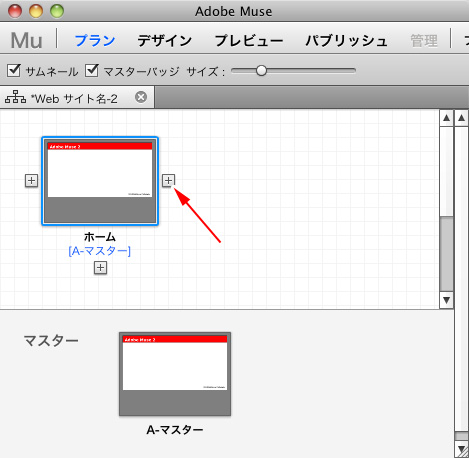Switch to プラン mode
469x458 pixels.
pyautogui.click(x=95, y=41)
